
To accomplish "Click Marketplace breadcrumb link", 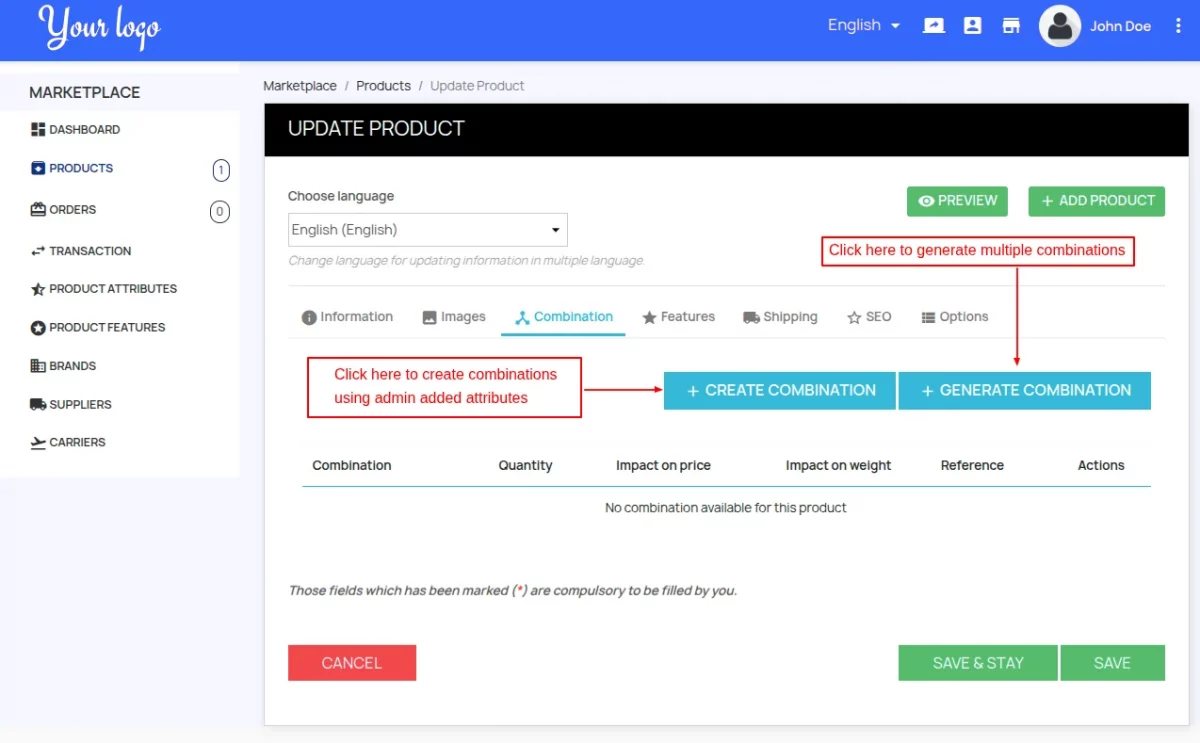I will [300, 86].
